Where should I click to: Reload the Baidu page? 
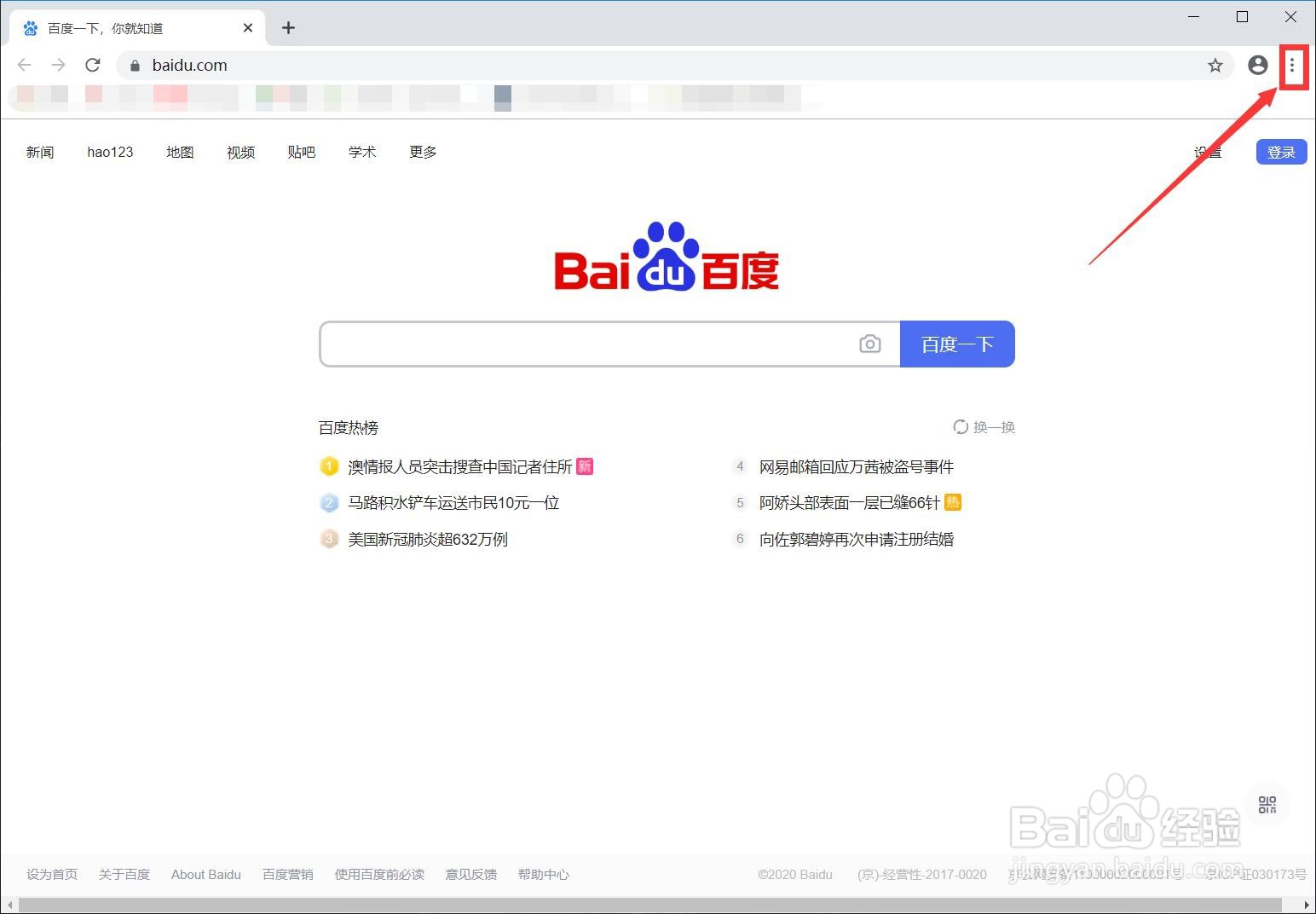93,65
